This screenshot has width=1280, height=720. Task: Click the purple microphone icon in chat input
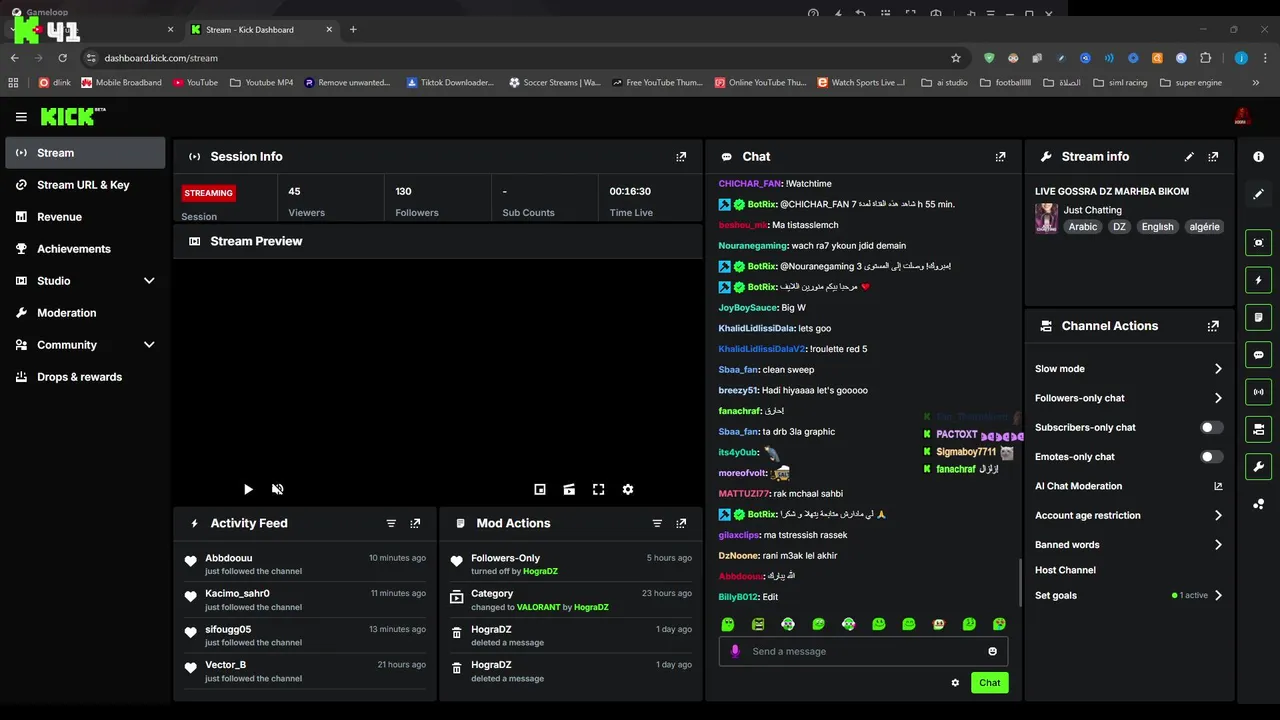point(735,651)
